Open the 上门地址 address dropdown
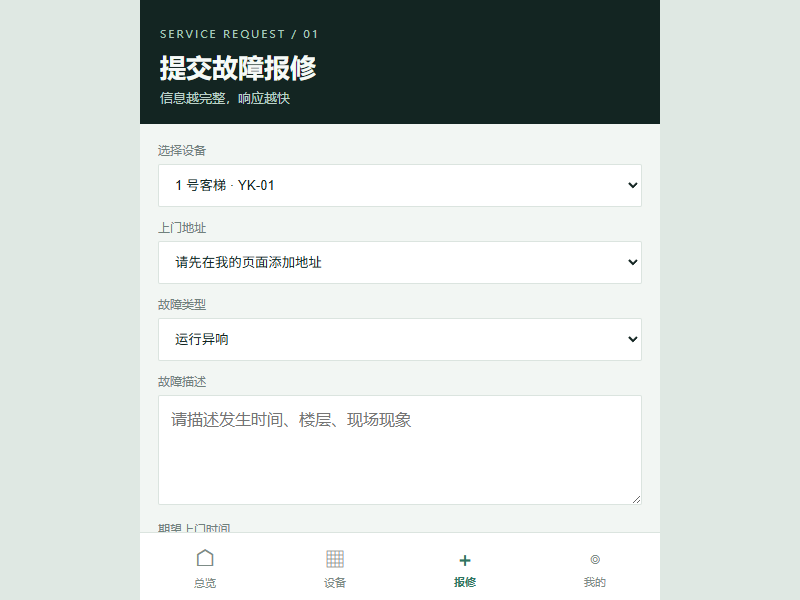This screenshot has width=800, height=600. tap(399, 262)
